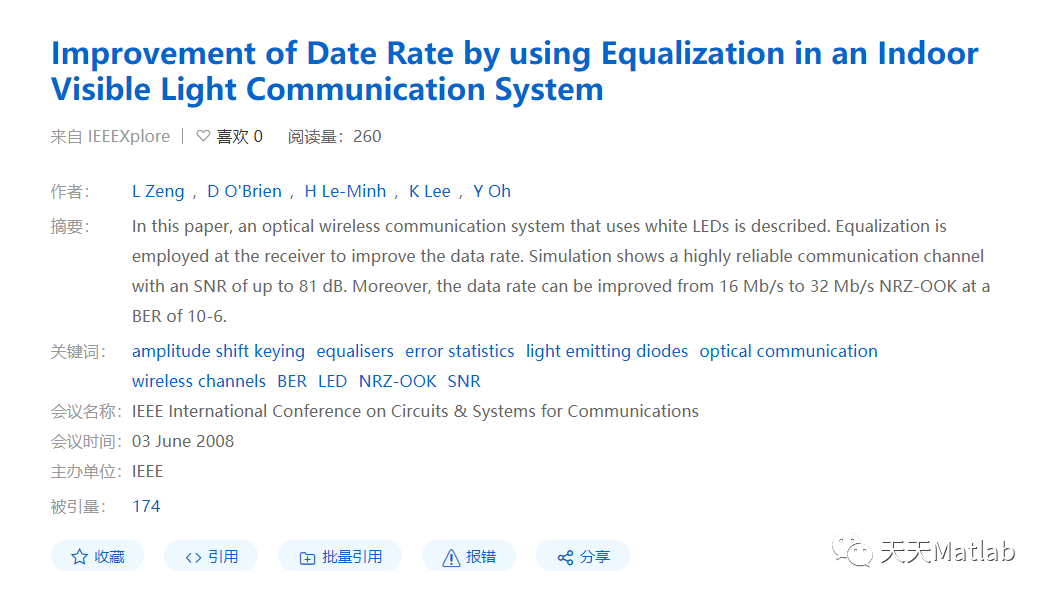Click the 收藏 (favorite) button

pyautogui.click(x=97, y=556)
